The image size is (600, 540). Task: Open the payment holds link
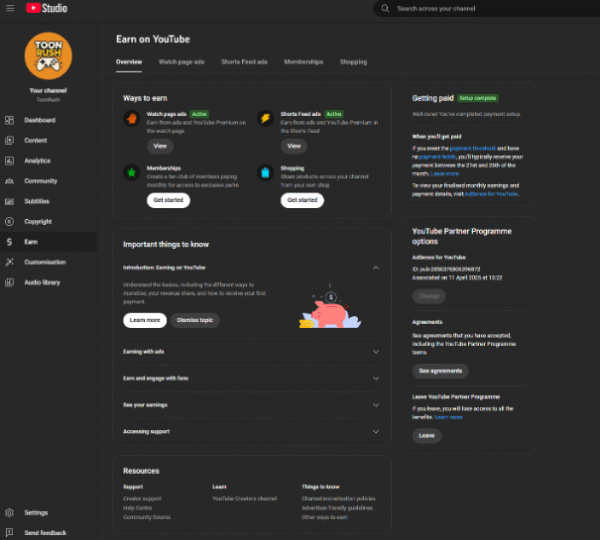point(437,157)
